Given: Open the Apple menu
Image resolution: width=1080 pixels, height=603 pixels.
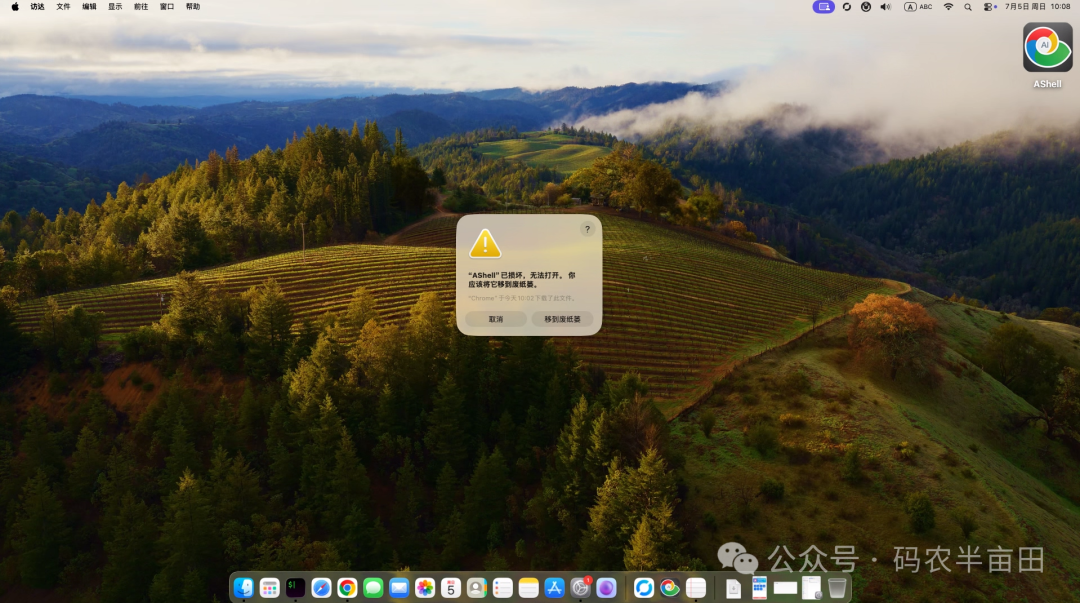Looking at the screenshot, I should [15, 7].
